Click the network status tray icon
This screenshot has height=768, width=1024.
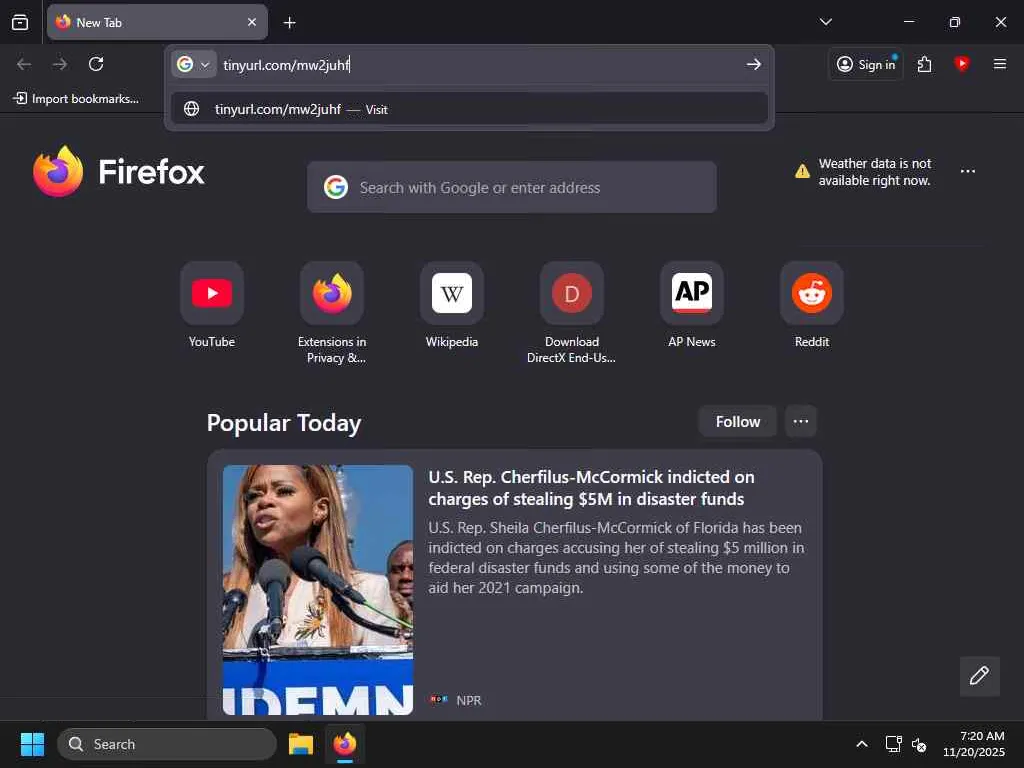(x=893, y=744)
